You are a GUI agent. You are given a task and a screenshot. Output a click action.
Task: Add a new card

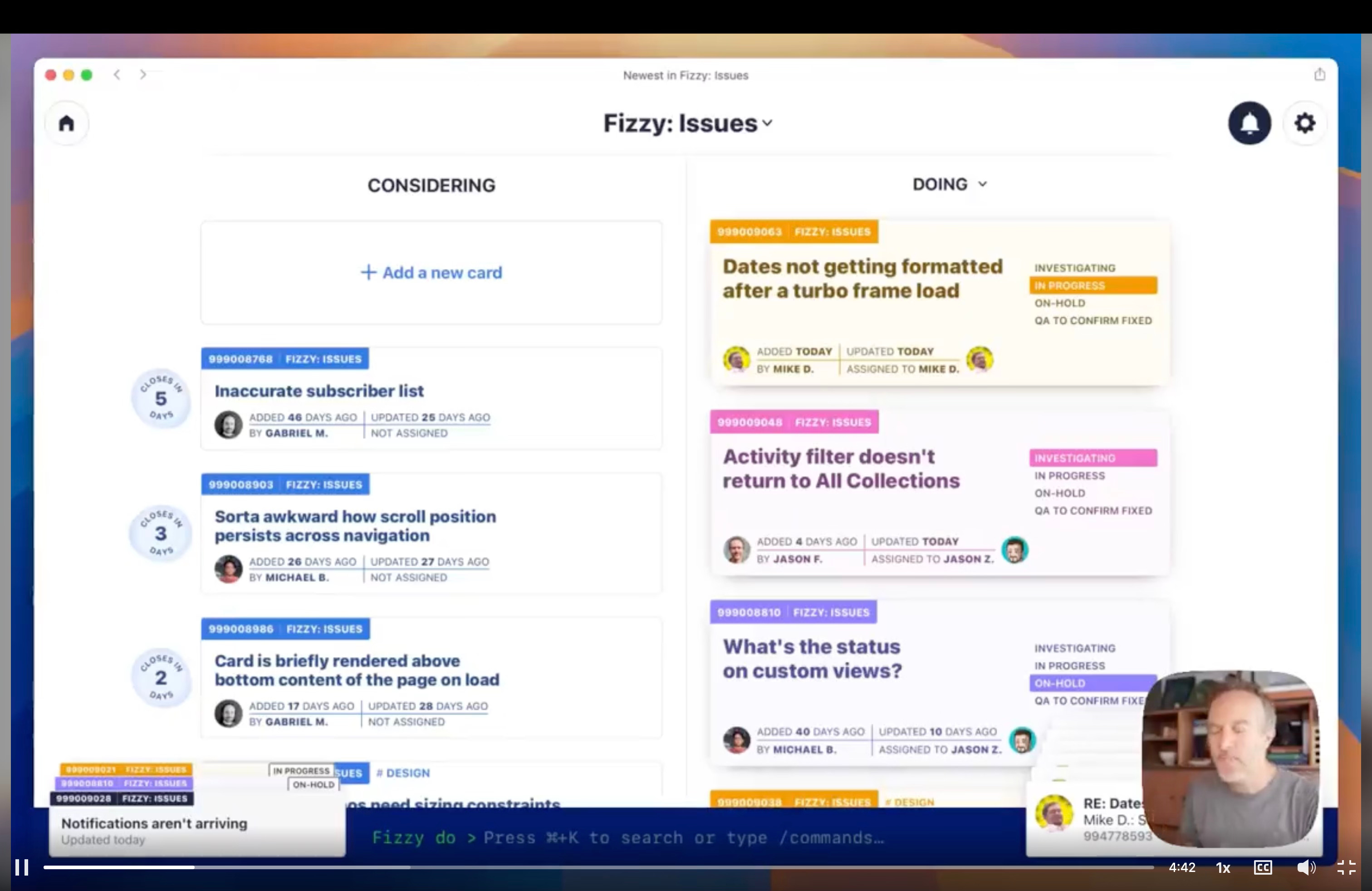coord(431,273)
